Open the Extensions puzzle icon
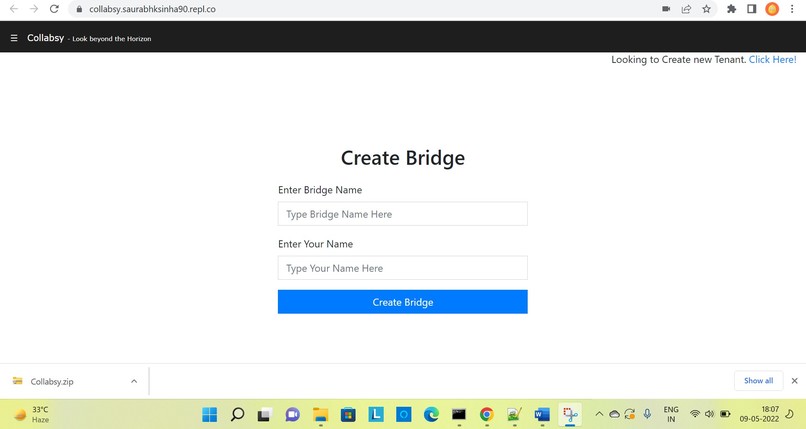This screenshot has width=806, height=429. click(731, 9)
